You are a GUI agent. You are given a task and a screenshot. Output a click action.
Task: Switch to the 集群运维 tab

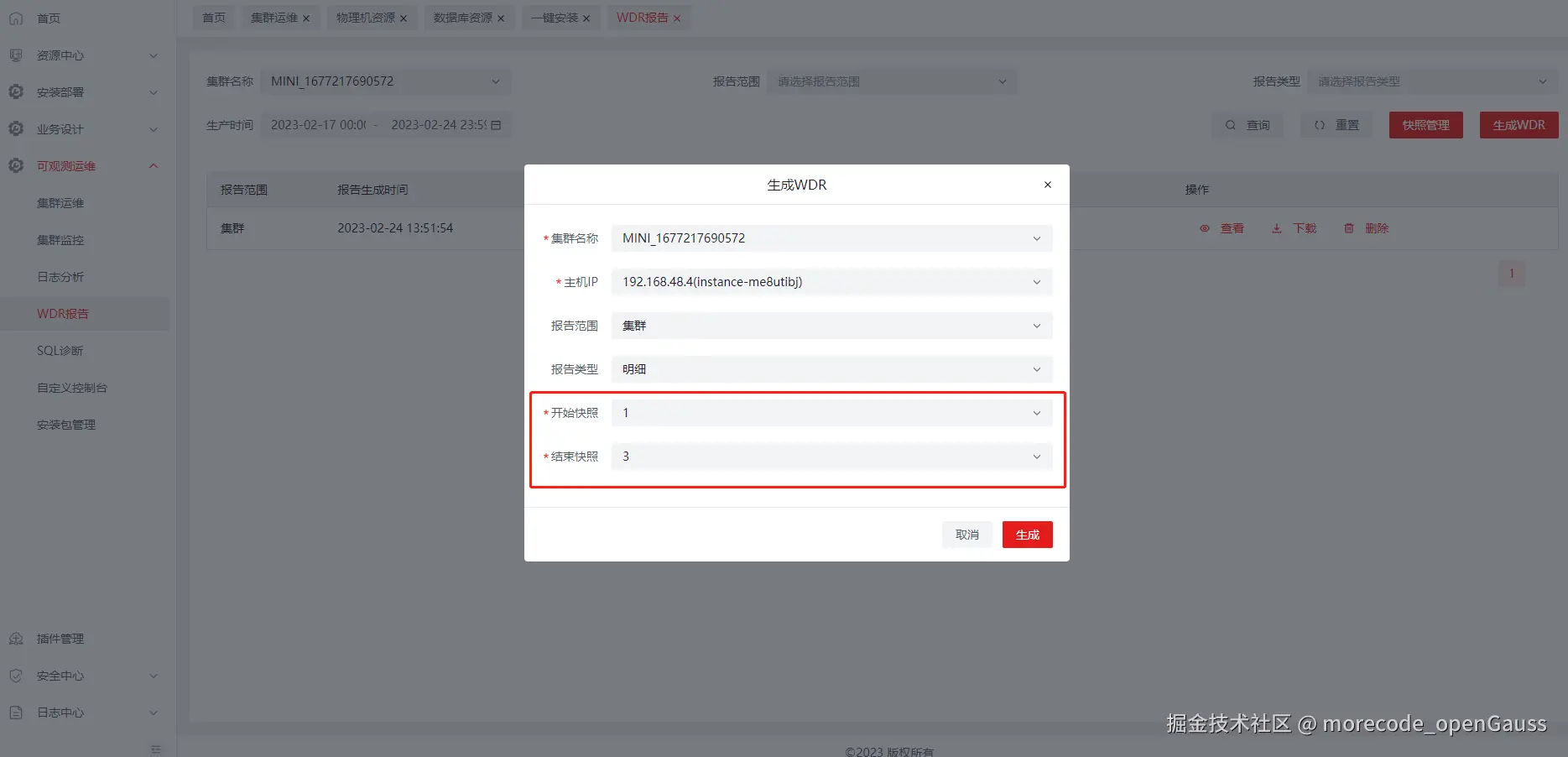point(274,18)
